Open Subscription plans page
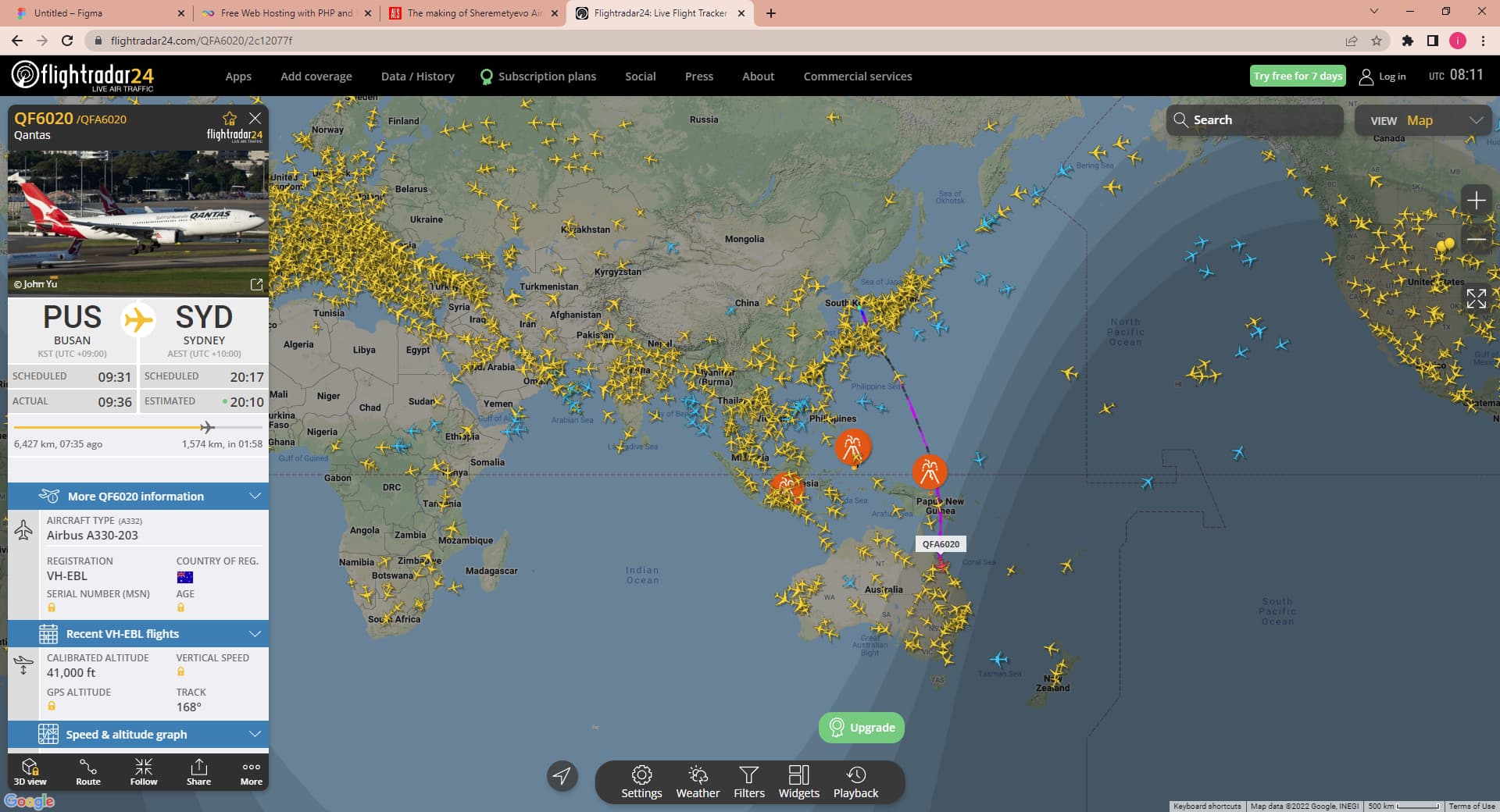Screen dimensions: 1500x812 pyautogui.click(x=538, y=77)
